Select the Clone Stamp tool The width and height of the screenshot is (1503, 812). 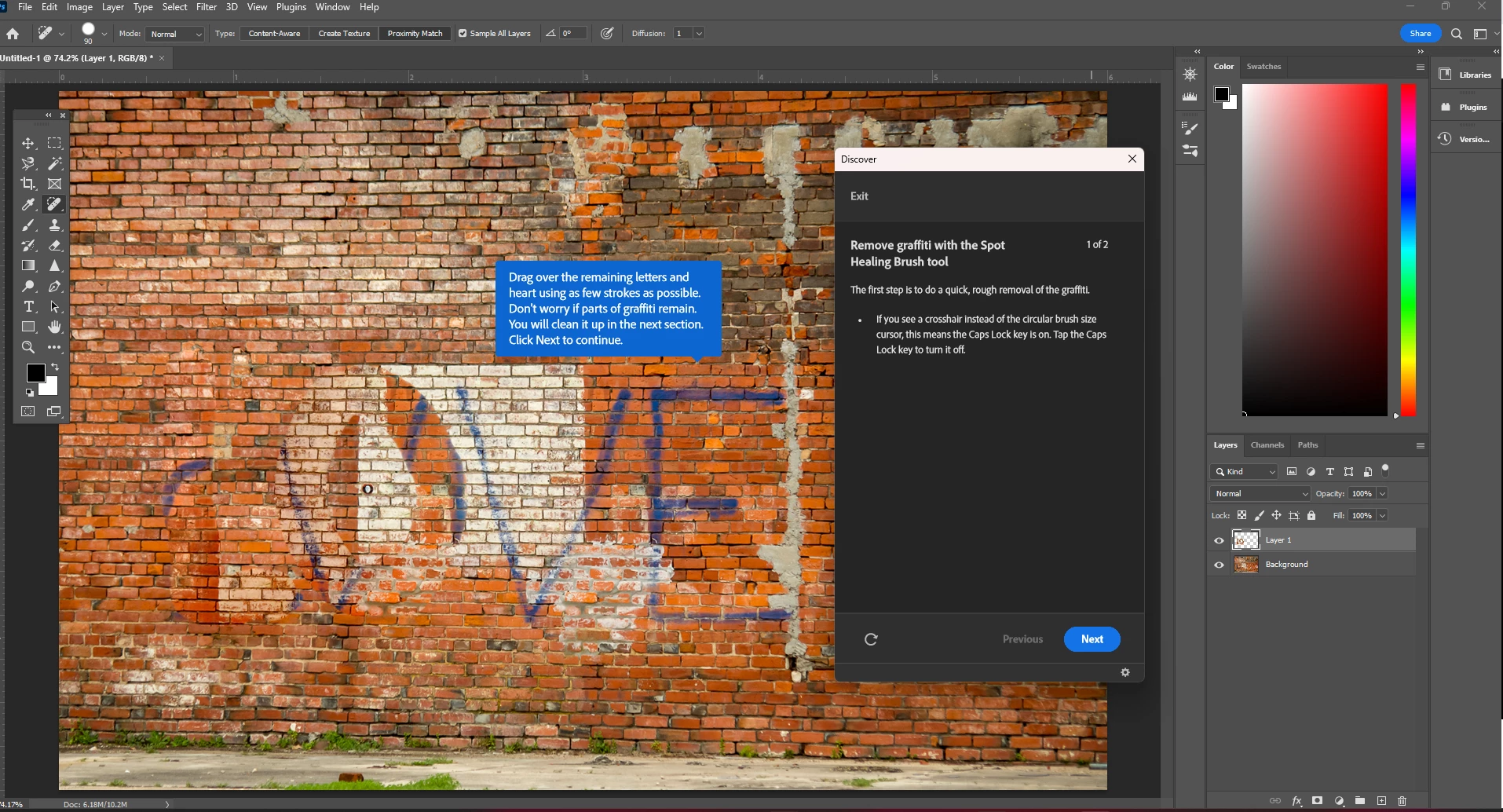pyautogui.click(x=55, y=225)
